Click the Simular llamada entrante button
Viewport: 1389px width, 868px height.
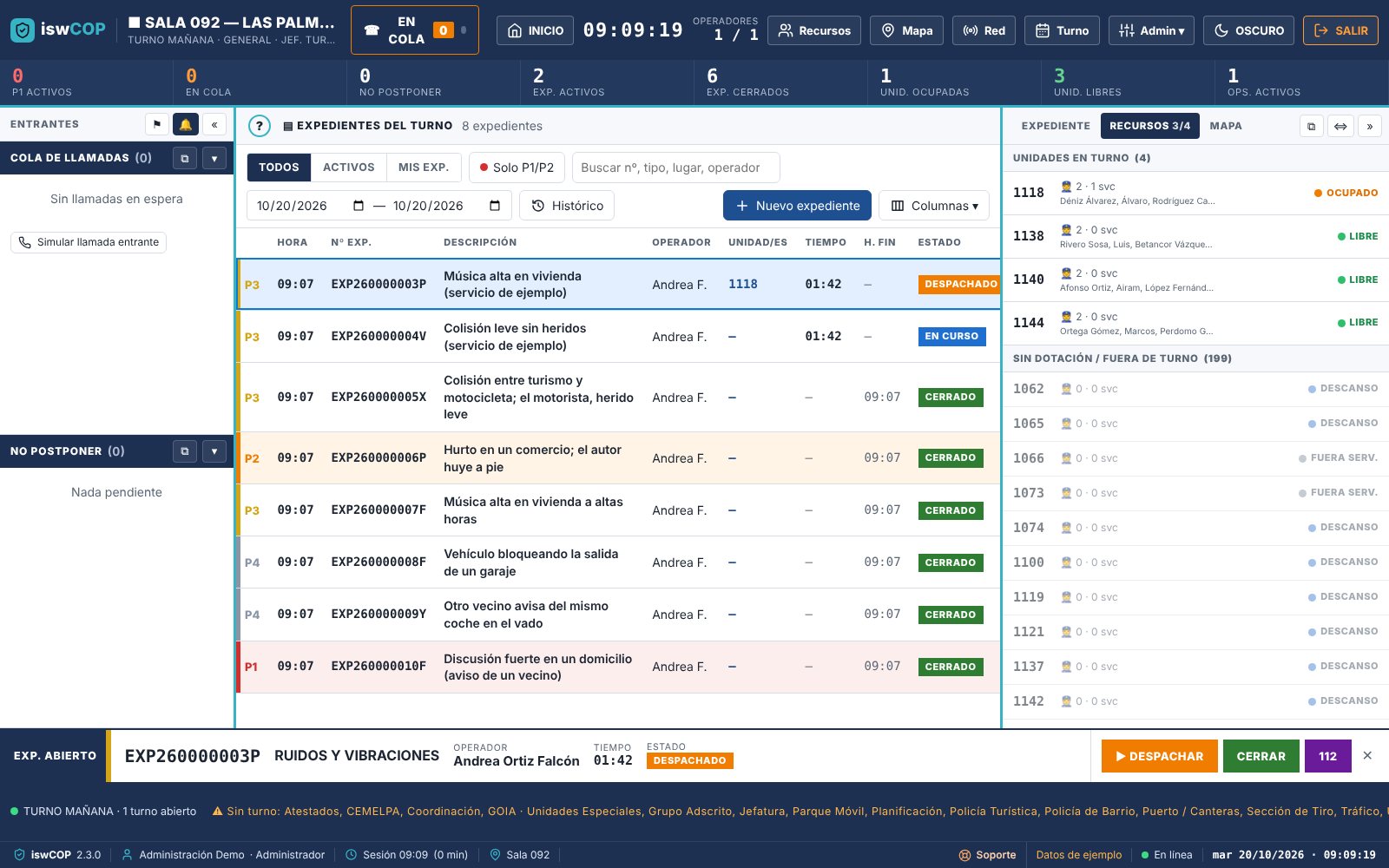89,242
